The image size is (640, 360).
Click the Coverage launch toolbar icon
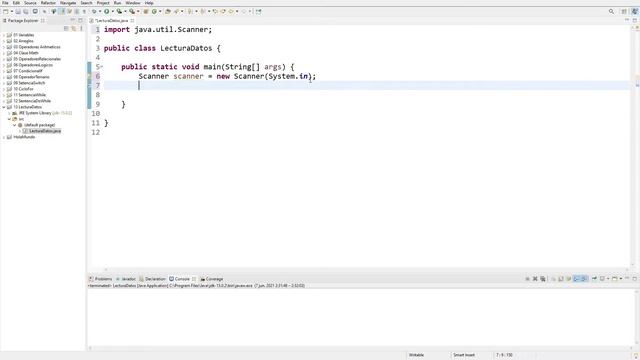click(x=119, y=11)
